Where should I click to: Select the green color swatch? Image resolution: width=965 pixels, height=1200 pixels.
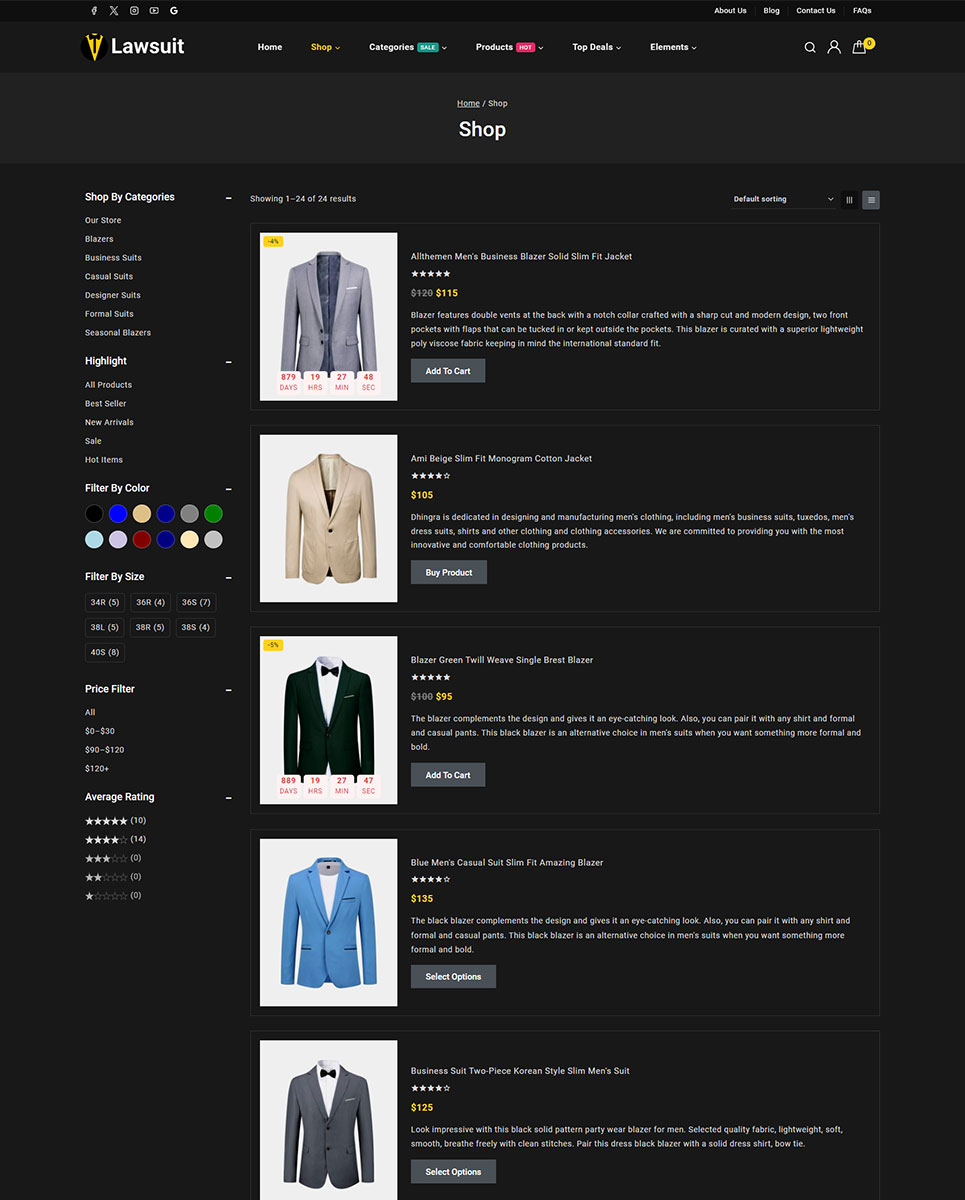click(213, 514)
